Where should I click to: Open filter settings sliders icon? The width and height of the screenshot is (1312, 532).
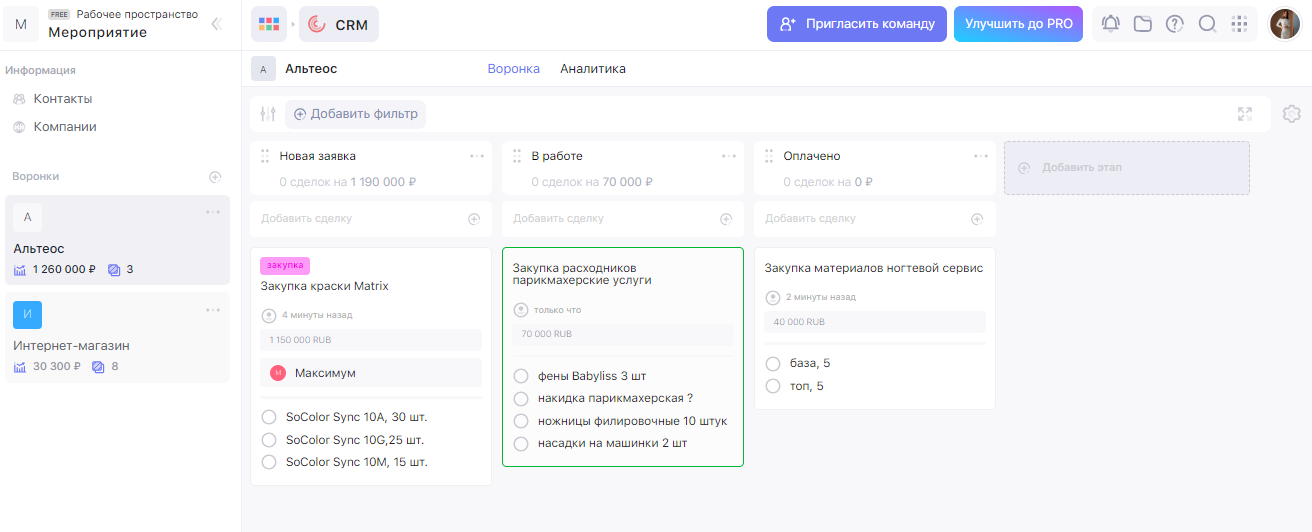click(x=267, y=114)
